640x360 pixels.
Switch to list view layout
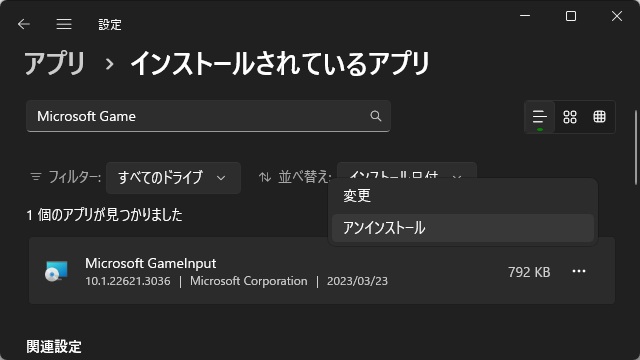click(540, 117)
